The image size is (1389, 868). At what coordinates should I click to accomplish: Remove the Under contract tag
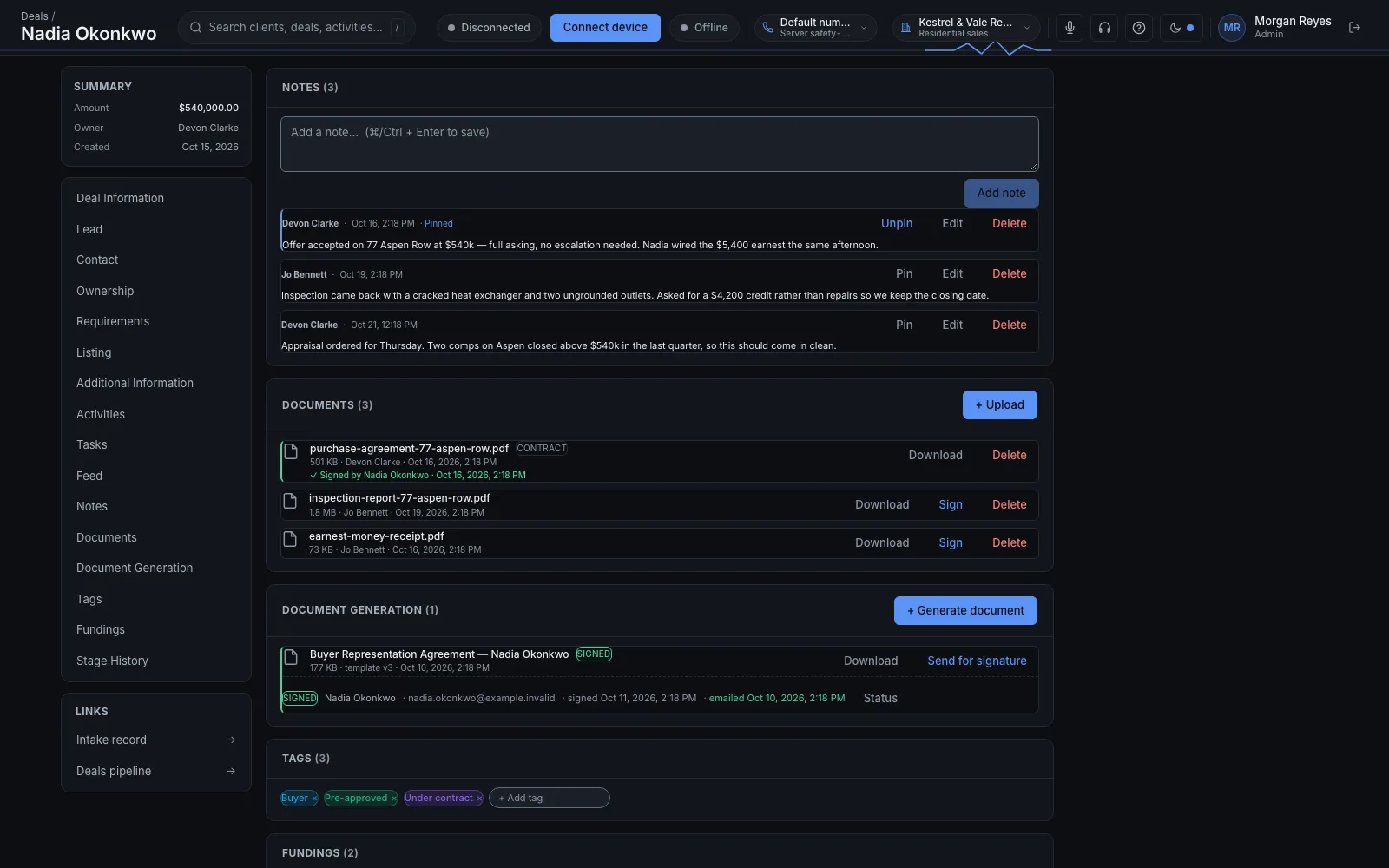pos(479,799)
